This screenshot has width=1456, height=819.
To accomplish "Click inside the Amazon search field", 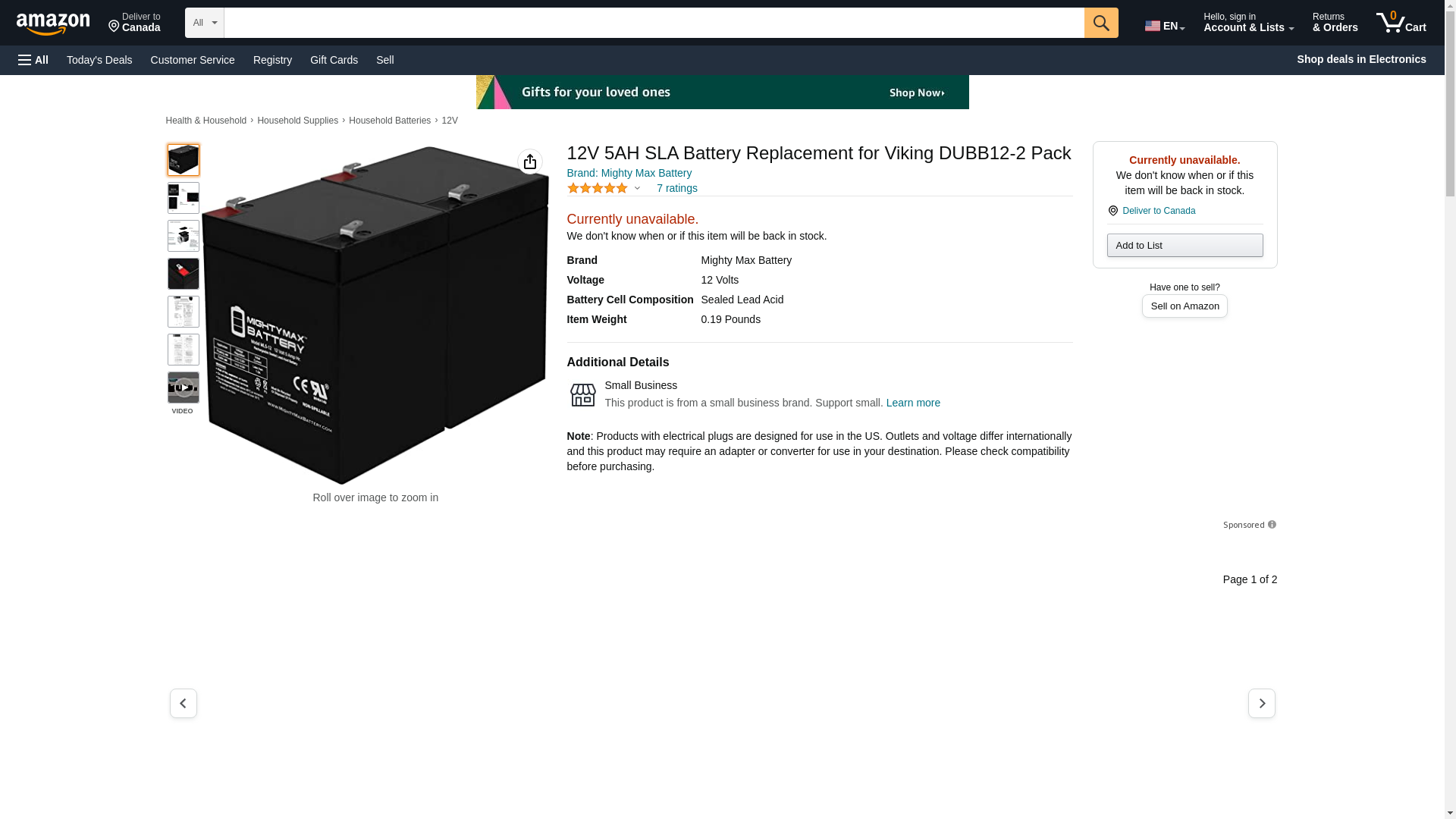I will pos(653,23).
